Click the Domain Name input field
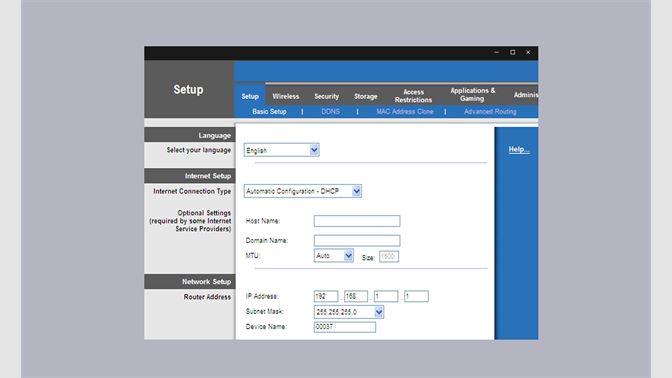This screenshot has width=672, height=378. pyautogui.click(x=357, y=240)
